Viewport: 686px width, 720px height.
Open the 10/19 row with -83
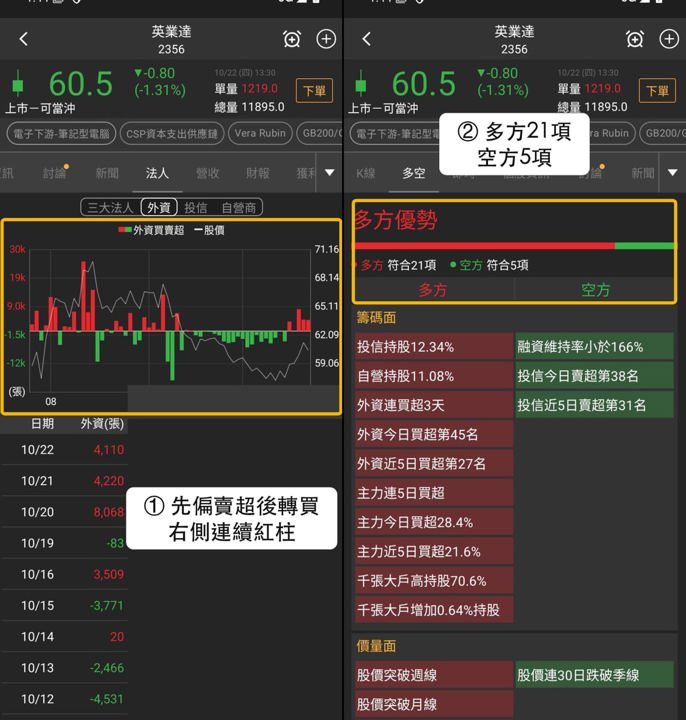(x=65, y=543)
